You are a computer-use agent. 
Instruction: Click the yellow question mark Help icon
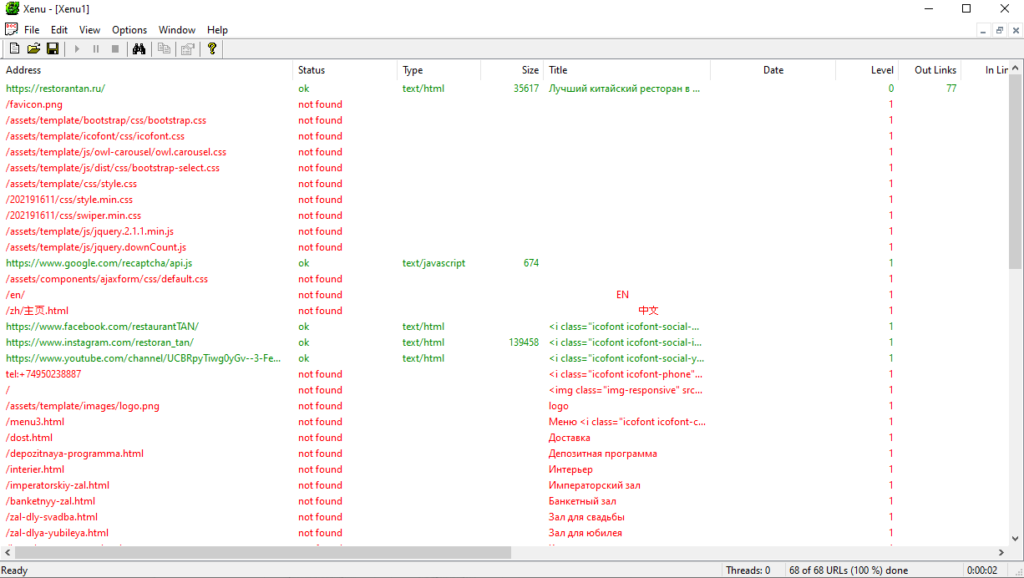click(x=212, y=48)
